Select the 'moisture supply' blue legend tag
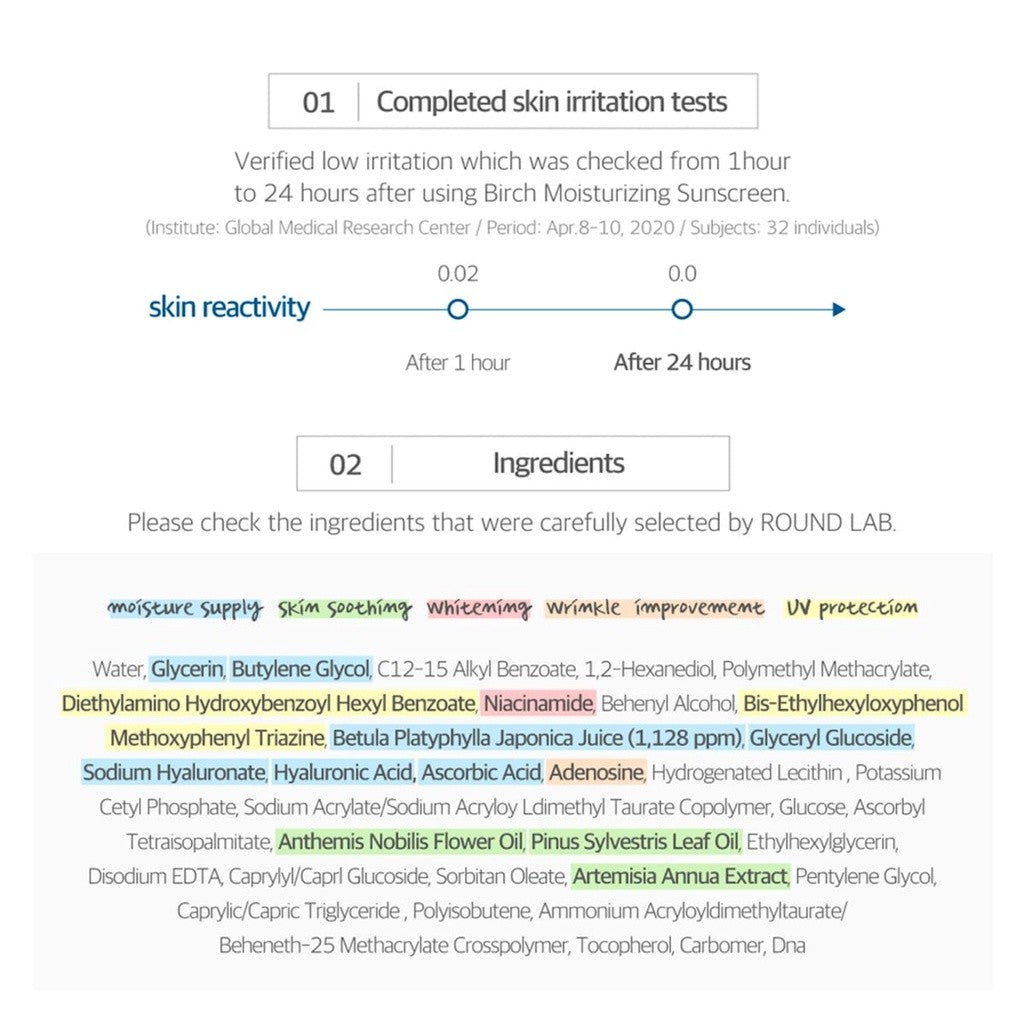1024x1024 pixels. point(185,608)
